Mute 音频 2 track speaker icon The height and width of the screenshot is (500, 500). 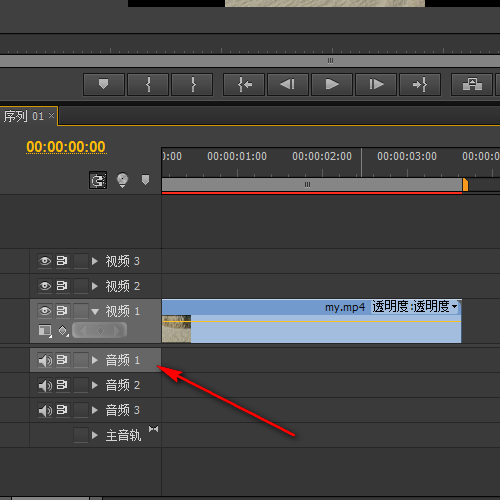(45, 385)
